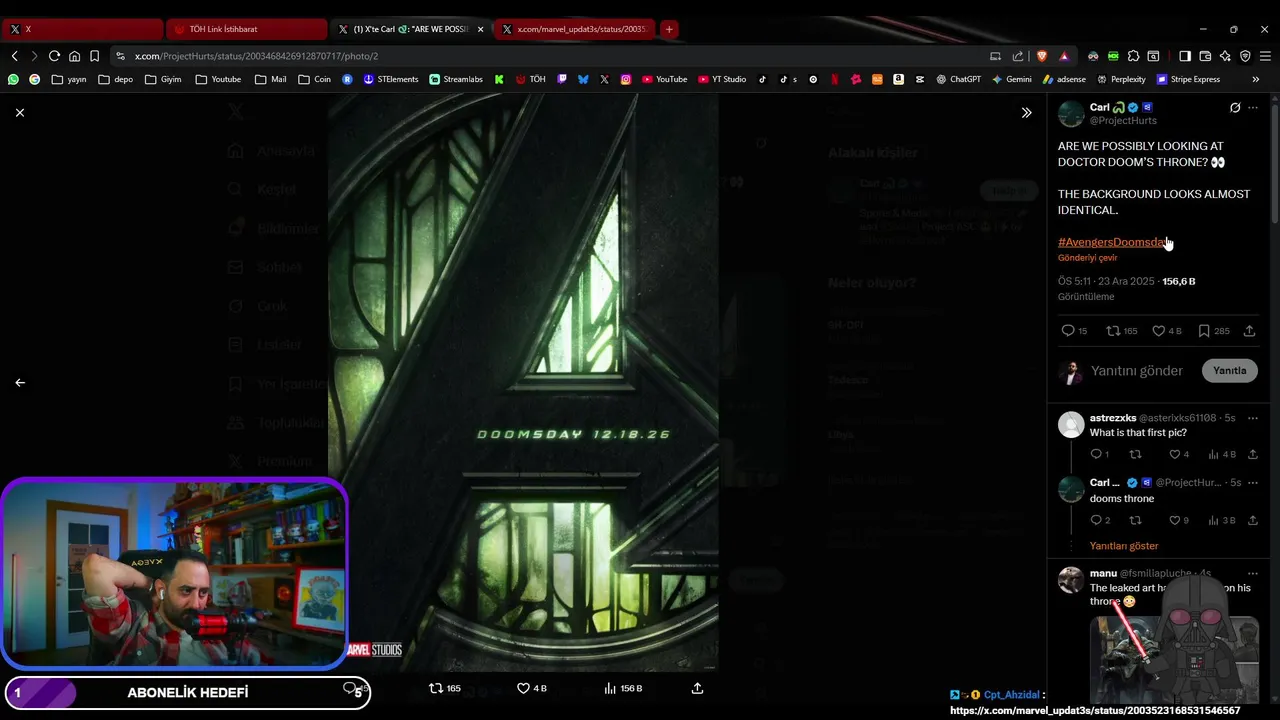Reply to the 'dooms throne' comment

point(1100,520)
